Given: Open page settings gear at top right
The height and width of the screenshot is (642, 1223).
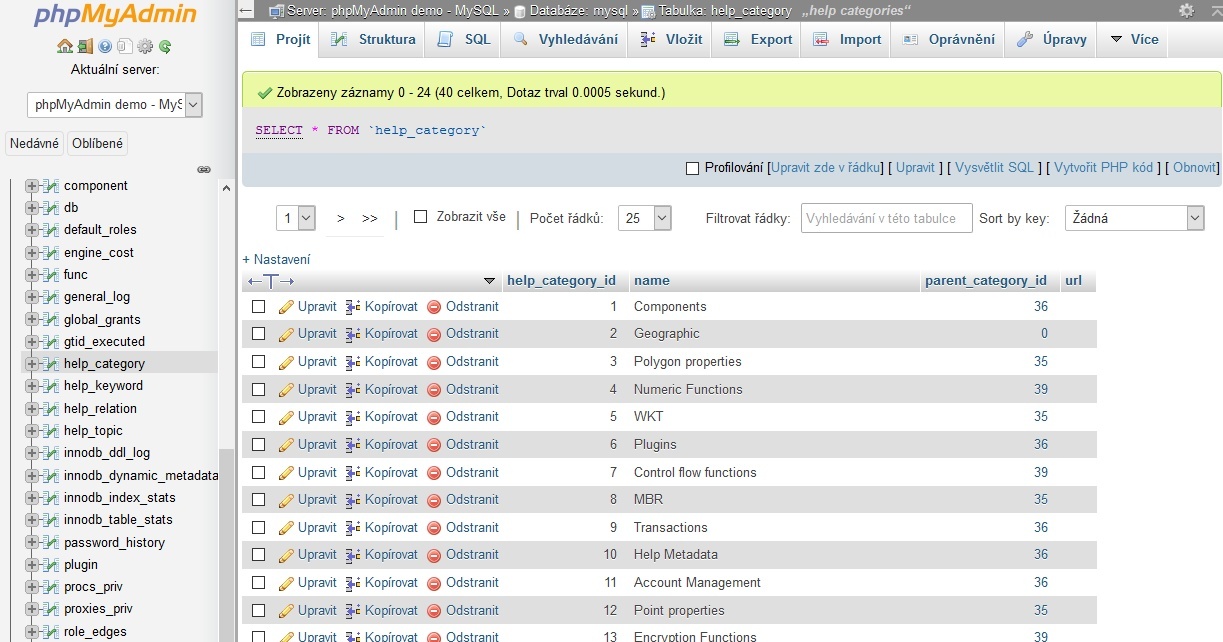Looking at the screenshot, I should pos(1186,10).
